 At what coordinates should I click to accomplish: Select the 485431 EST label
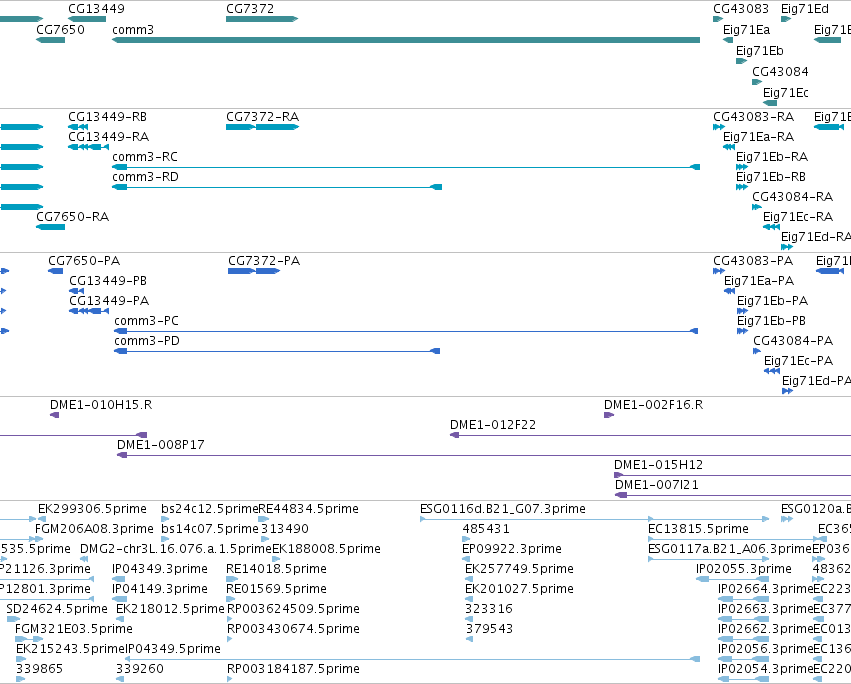(486, 529)
